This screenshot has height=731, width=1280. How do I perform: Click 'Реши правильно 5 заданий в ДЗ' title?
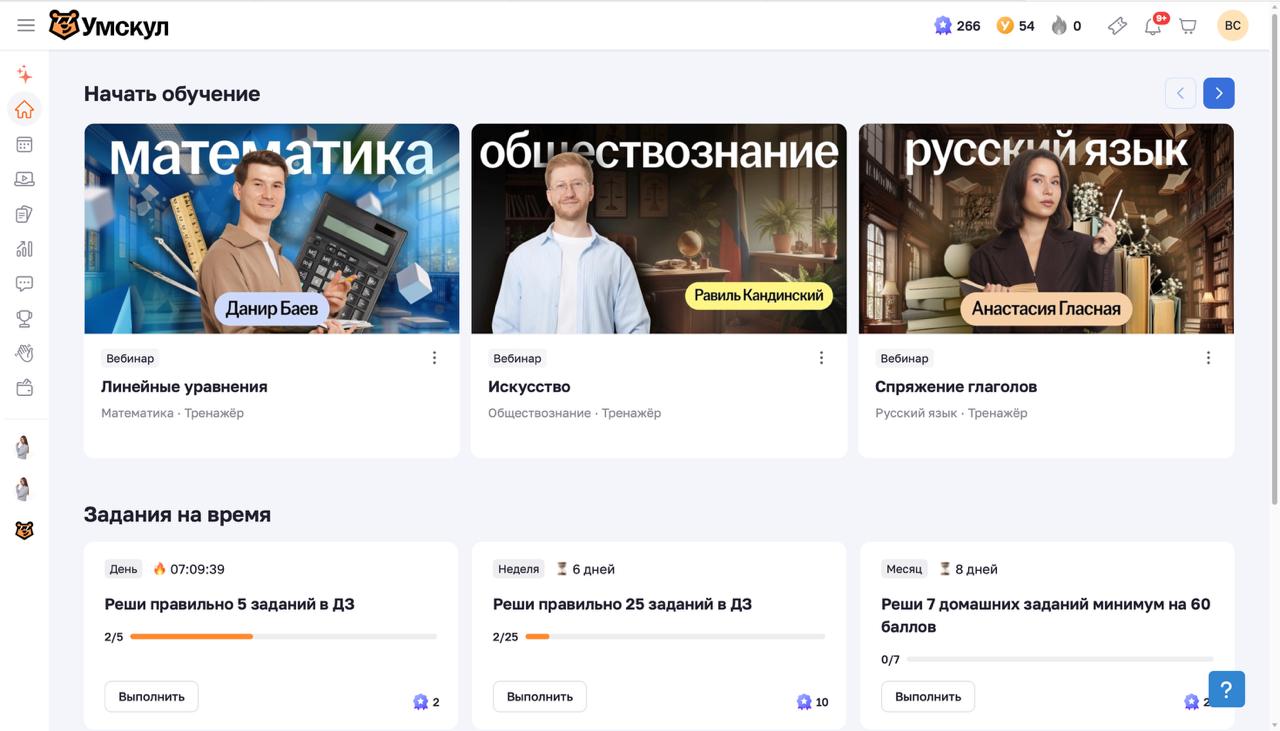click(x=230, y=604)
